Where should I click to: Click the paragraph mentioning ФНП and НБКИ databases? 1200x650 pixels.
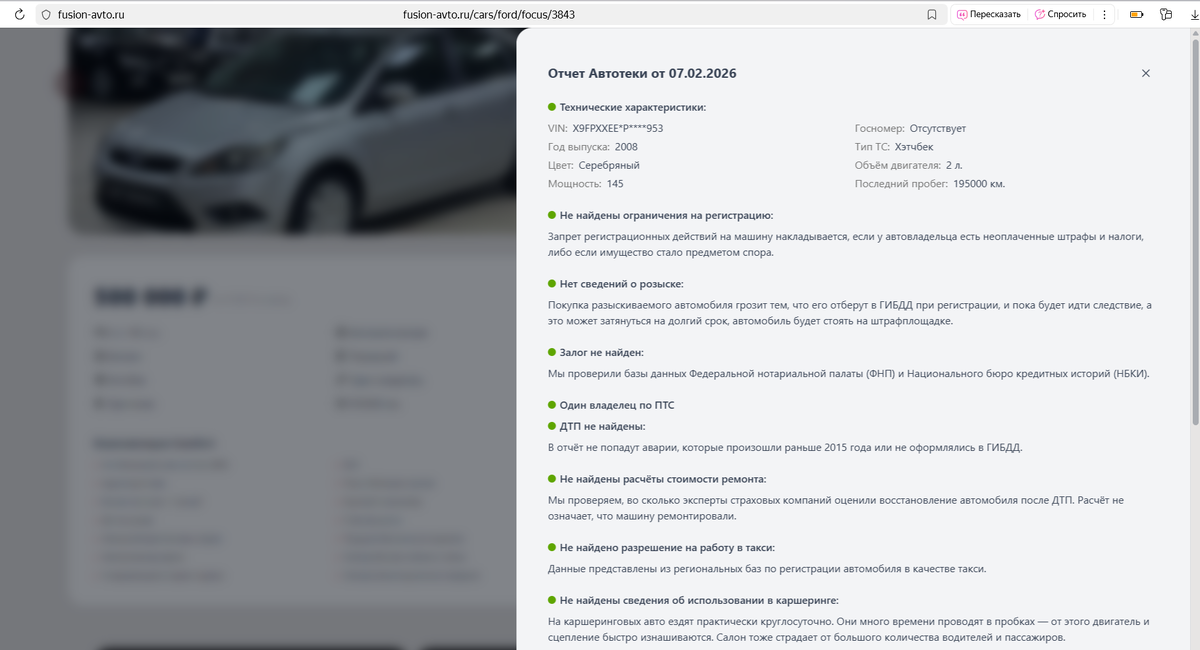(x=849, y=374)
